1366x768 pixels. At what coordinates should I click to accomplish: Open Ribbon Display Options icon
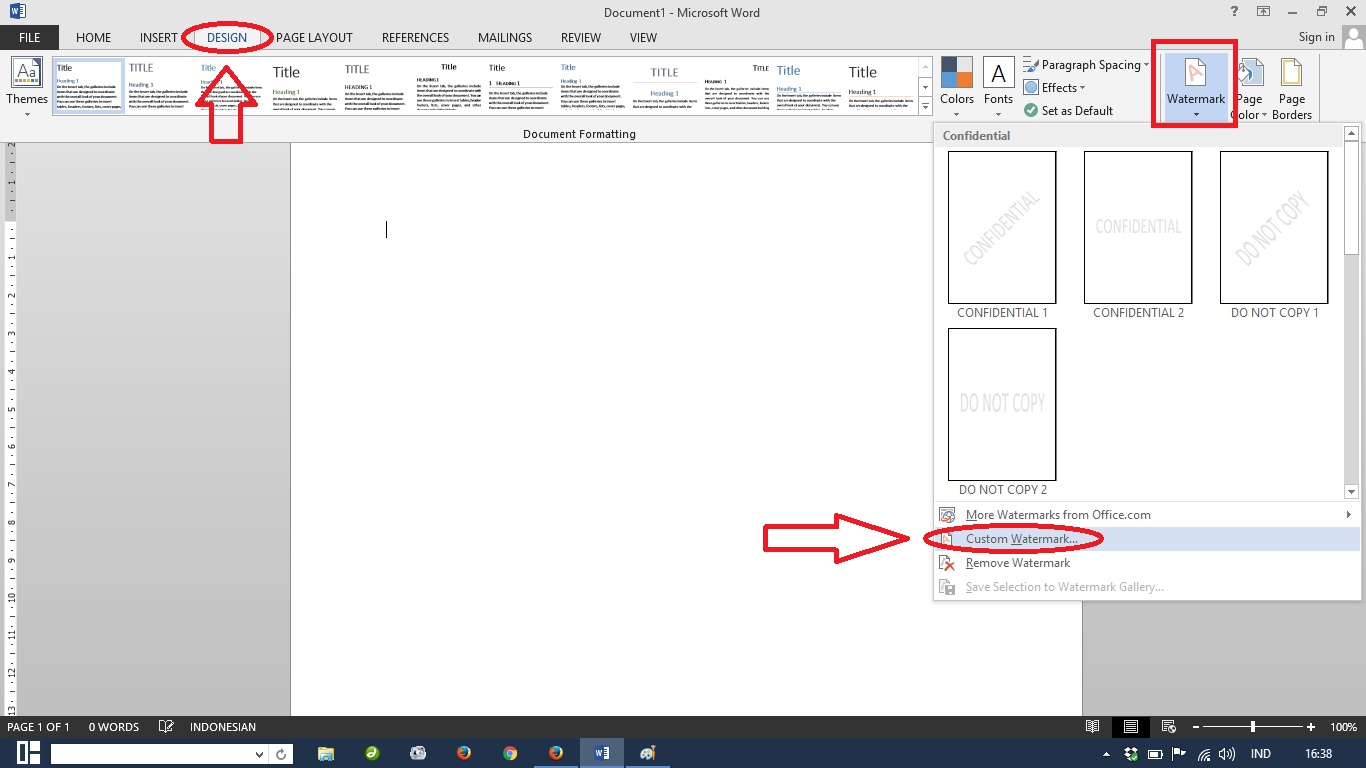[x=1264, y=12]
